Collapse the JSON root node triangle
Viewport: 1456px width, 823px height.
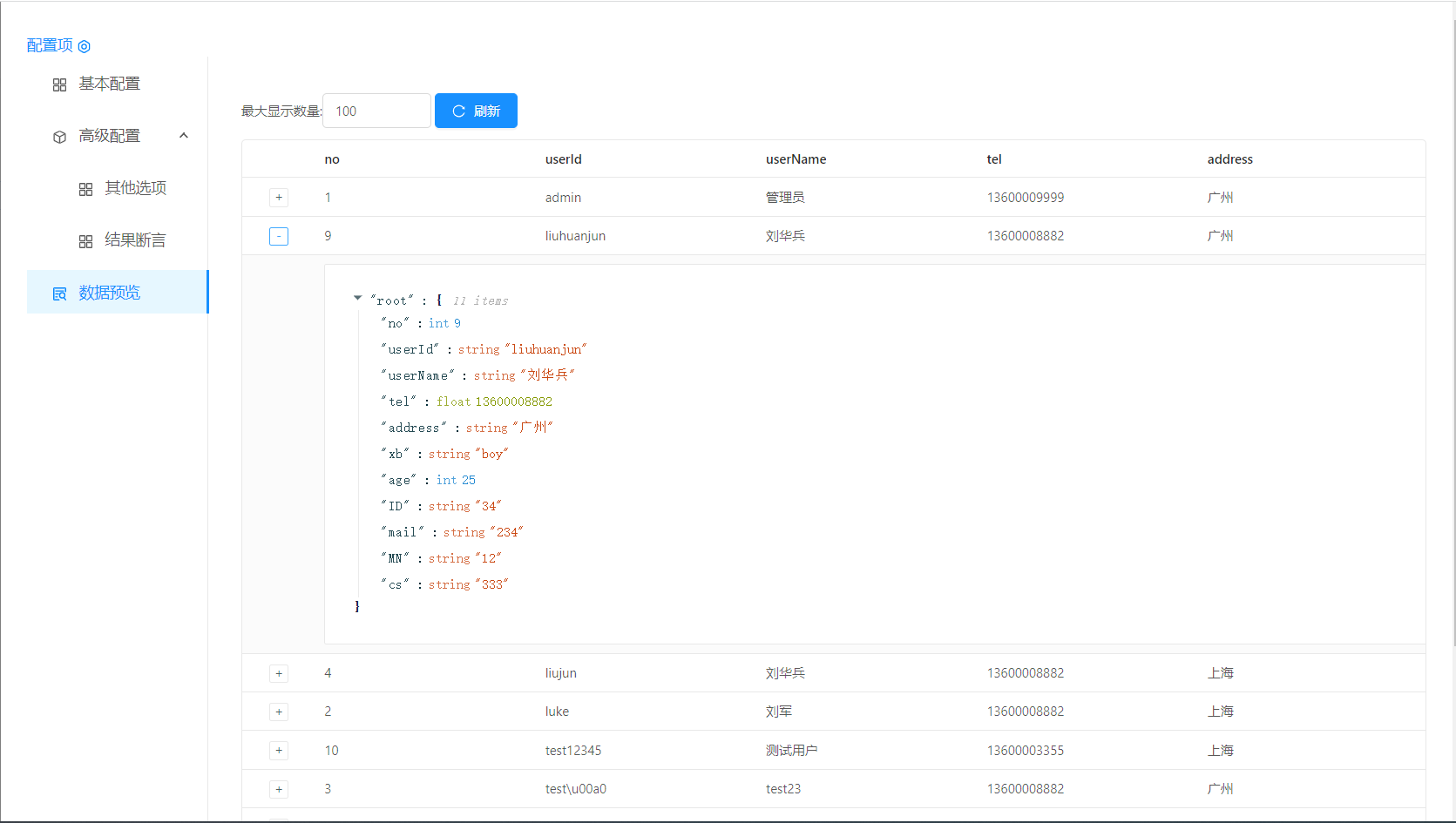coord(357,299)
